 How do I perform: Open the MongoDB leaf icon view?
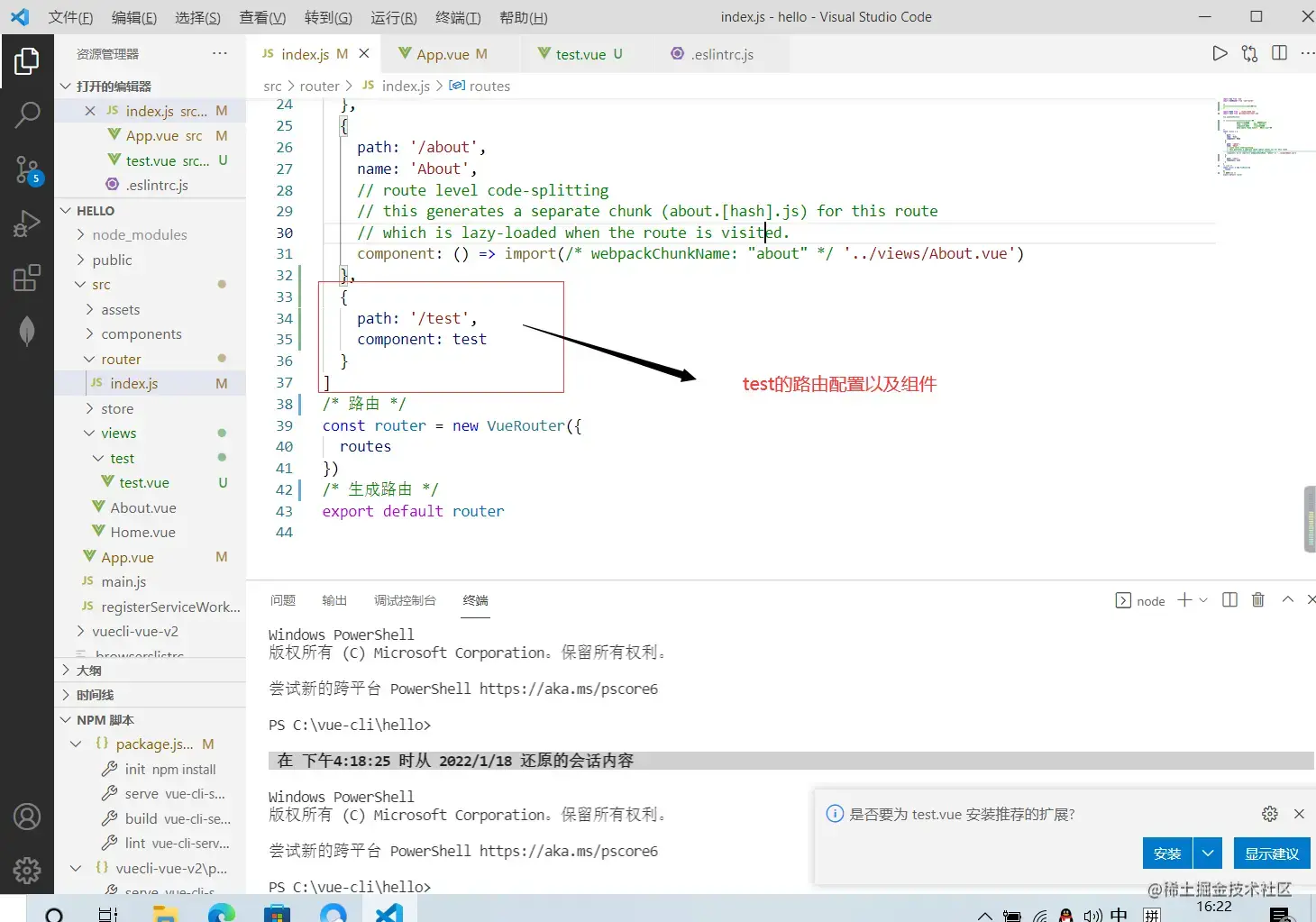pos(27,331)
